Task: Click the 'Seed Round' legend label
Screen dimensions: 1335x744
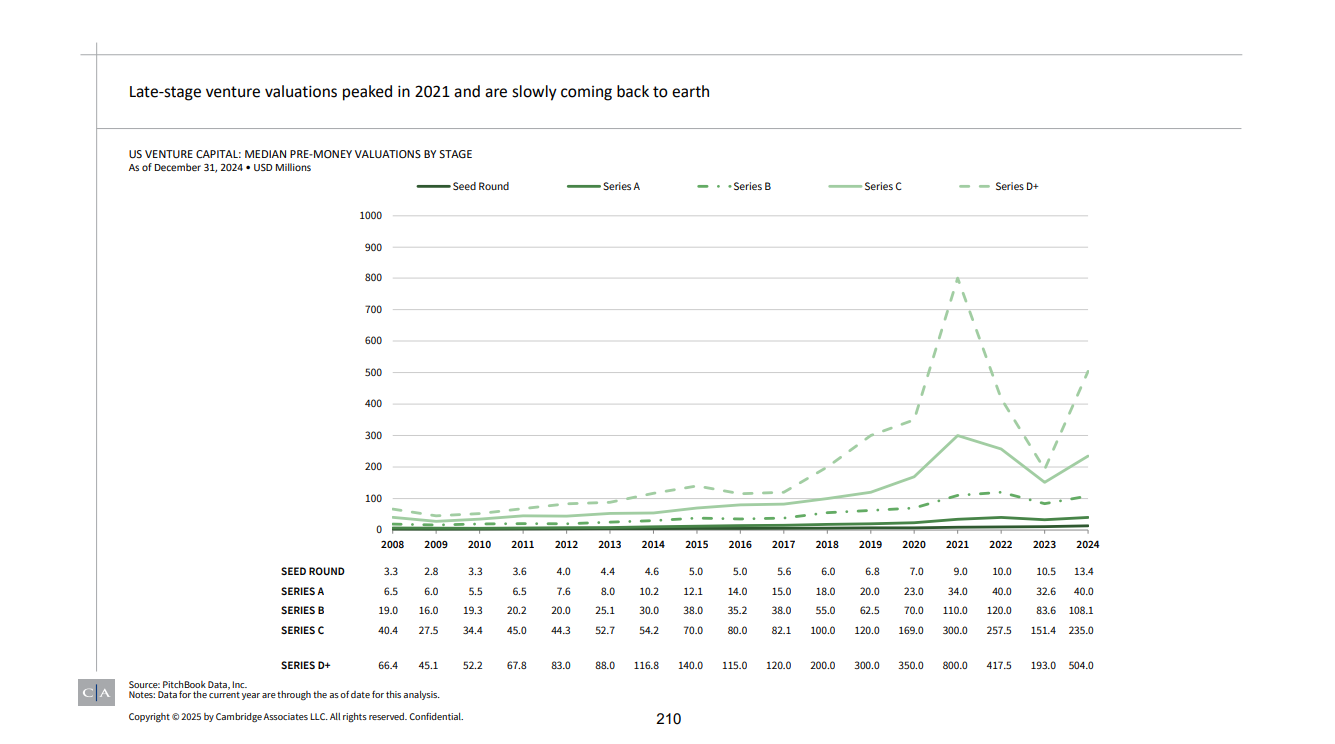Action: click(x=480, y=187)
